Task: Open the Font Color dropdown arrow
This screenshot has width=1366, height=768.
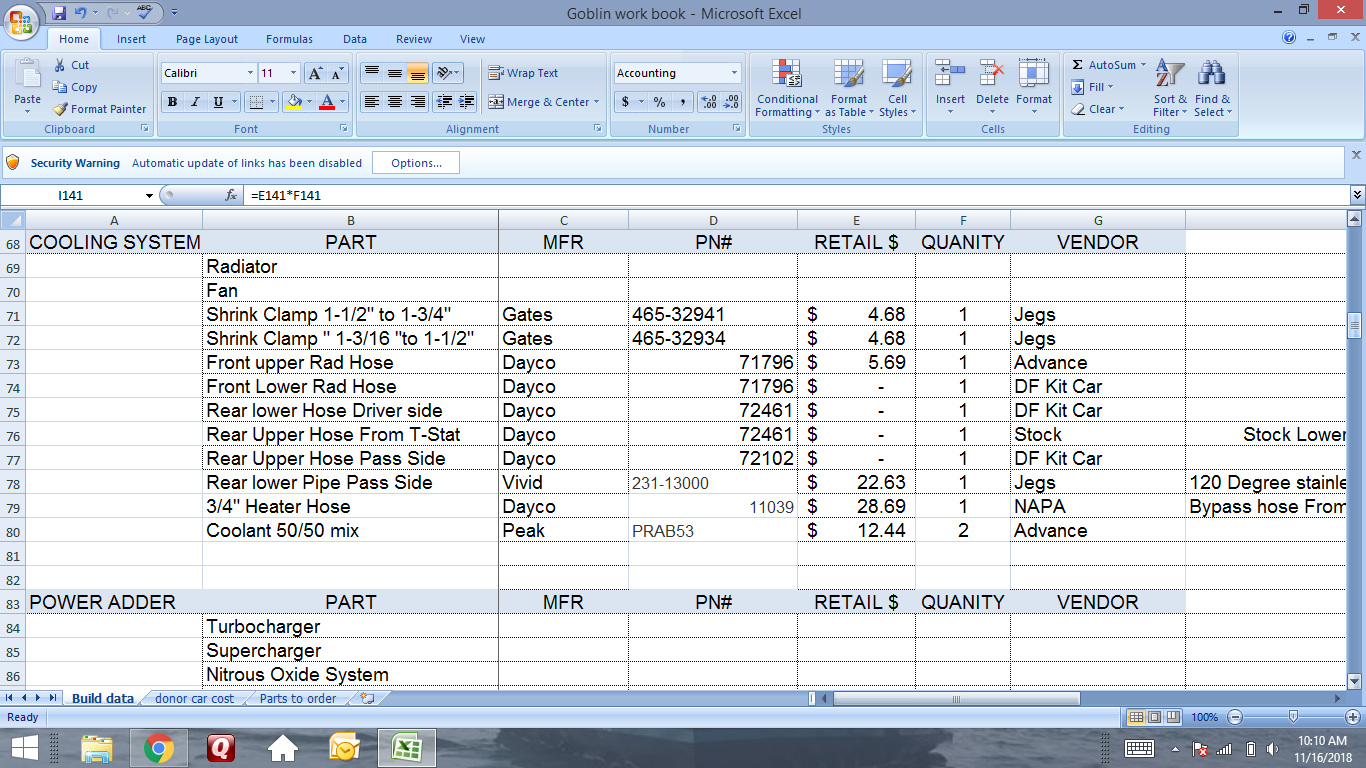Action: pyautogui.click(x=342, y=102)
